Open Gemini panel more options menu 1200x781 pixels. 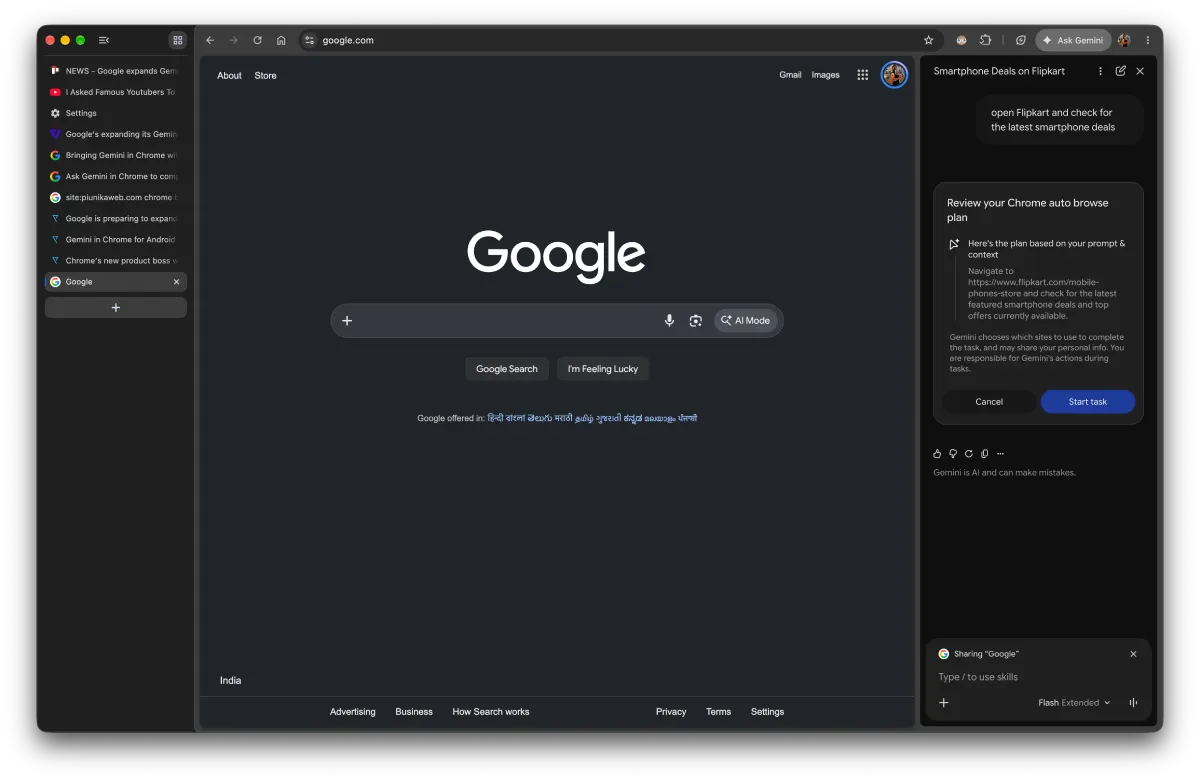point(1101,71)
